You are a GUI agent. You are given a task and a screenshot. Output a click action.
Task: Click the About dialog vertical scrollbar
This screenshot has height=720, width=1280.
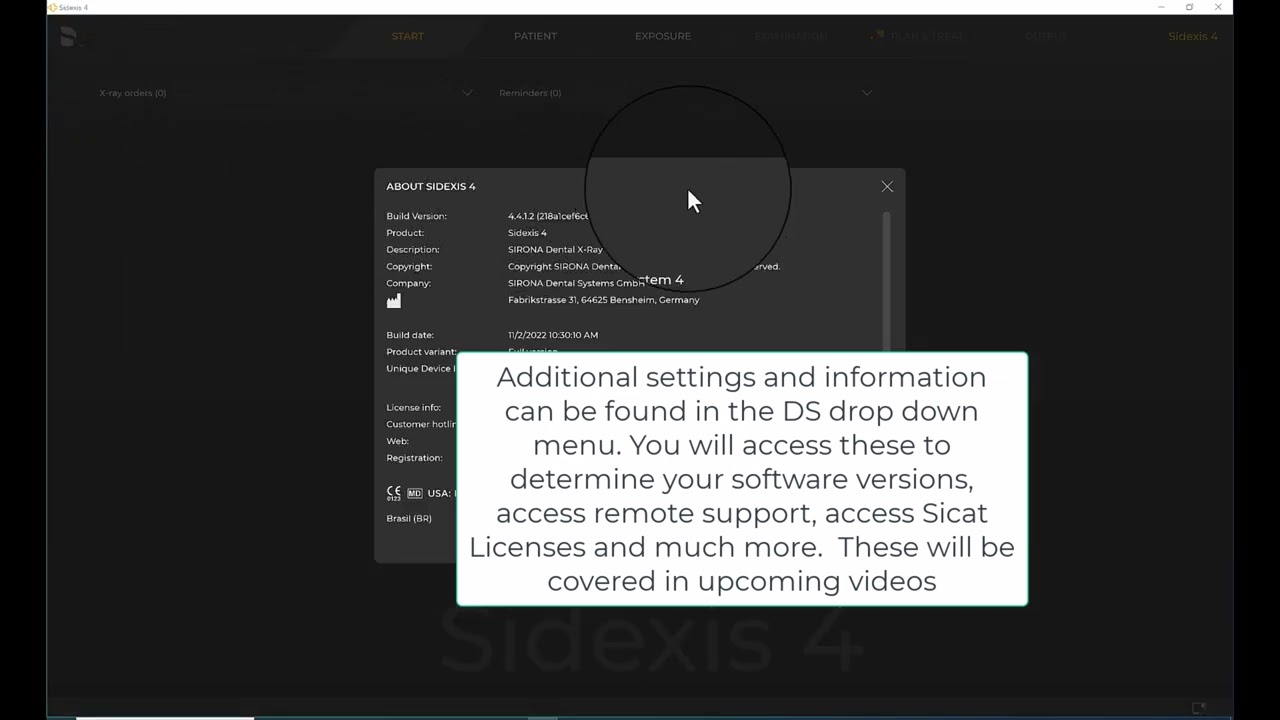(x=886, y=282)
